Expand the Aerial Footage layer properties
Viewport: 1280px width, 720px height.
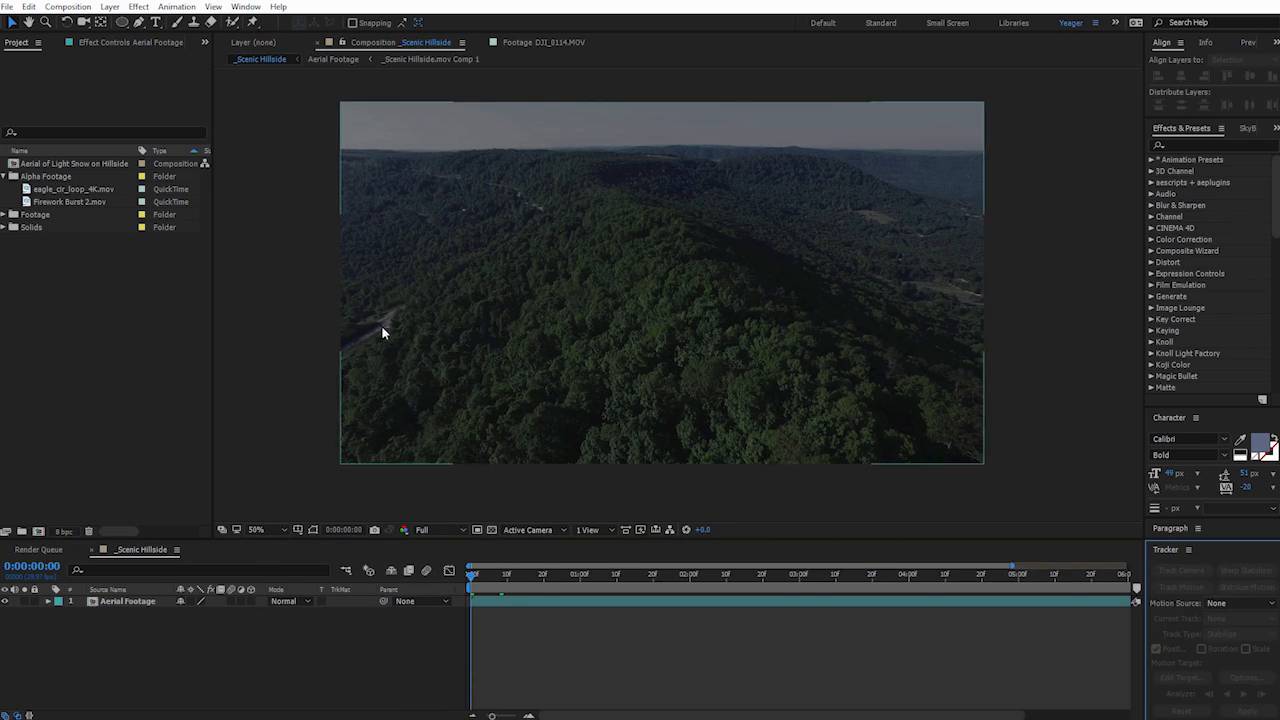click(x=48, y=601)
